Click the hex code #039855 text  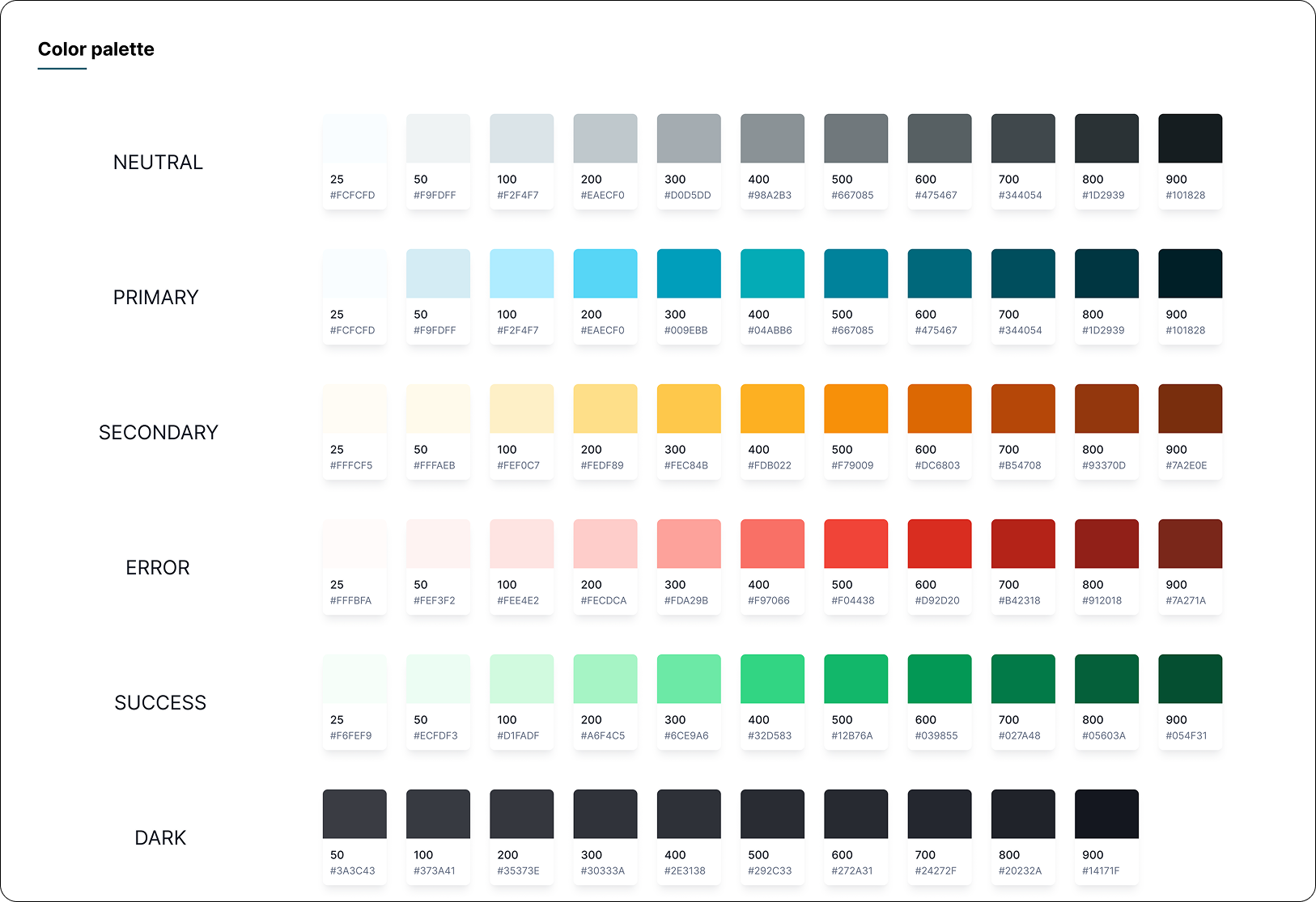(936, 736)
